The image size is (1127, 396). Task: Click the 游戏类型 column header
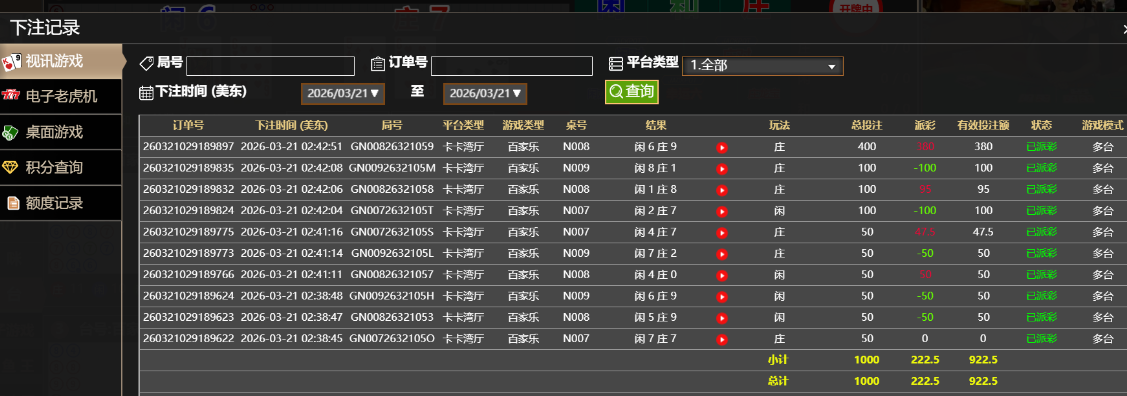point(523,125)
